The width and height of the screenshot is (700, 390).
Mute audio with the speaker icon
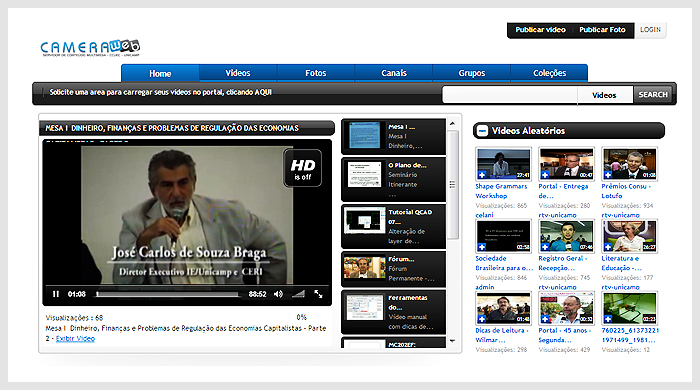(x=278, y=294)
